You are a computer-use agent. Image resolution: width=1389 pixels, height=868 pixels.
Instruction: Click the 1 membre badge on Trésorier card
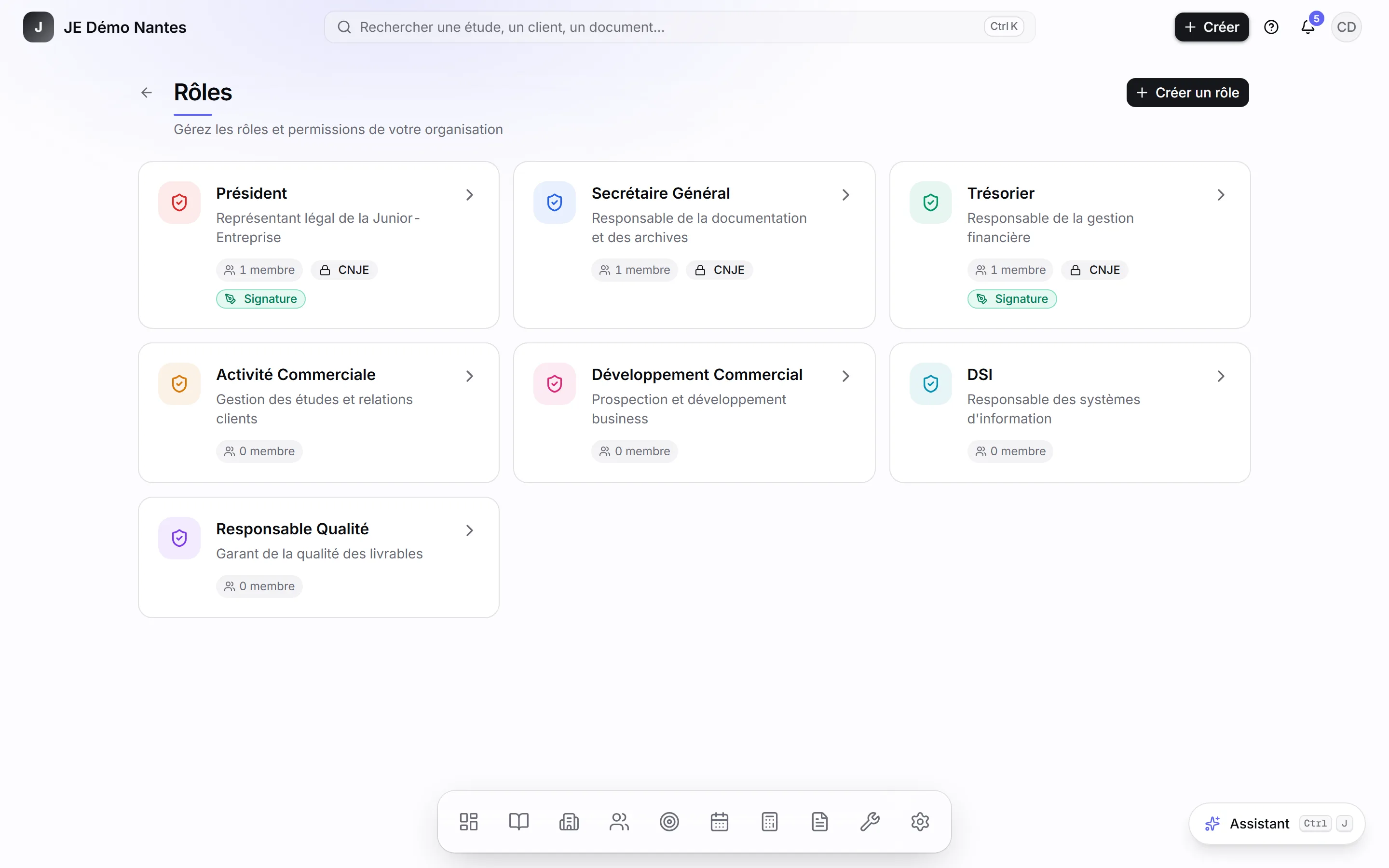[x=1010, y=270]
